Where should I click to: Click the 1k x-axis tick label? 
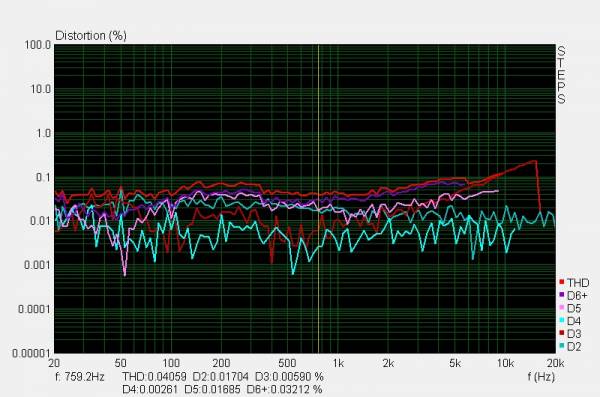(x=338, y=363)
